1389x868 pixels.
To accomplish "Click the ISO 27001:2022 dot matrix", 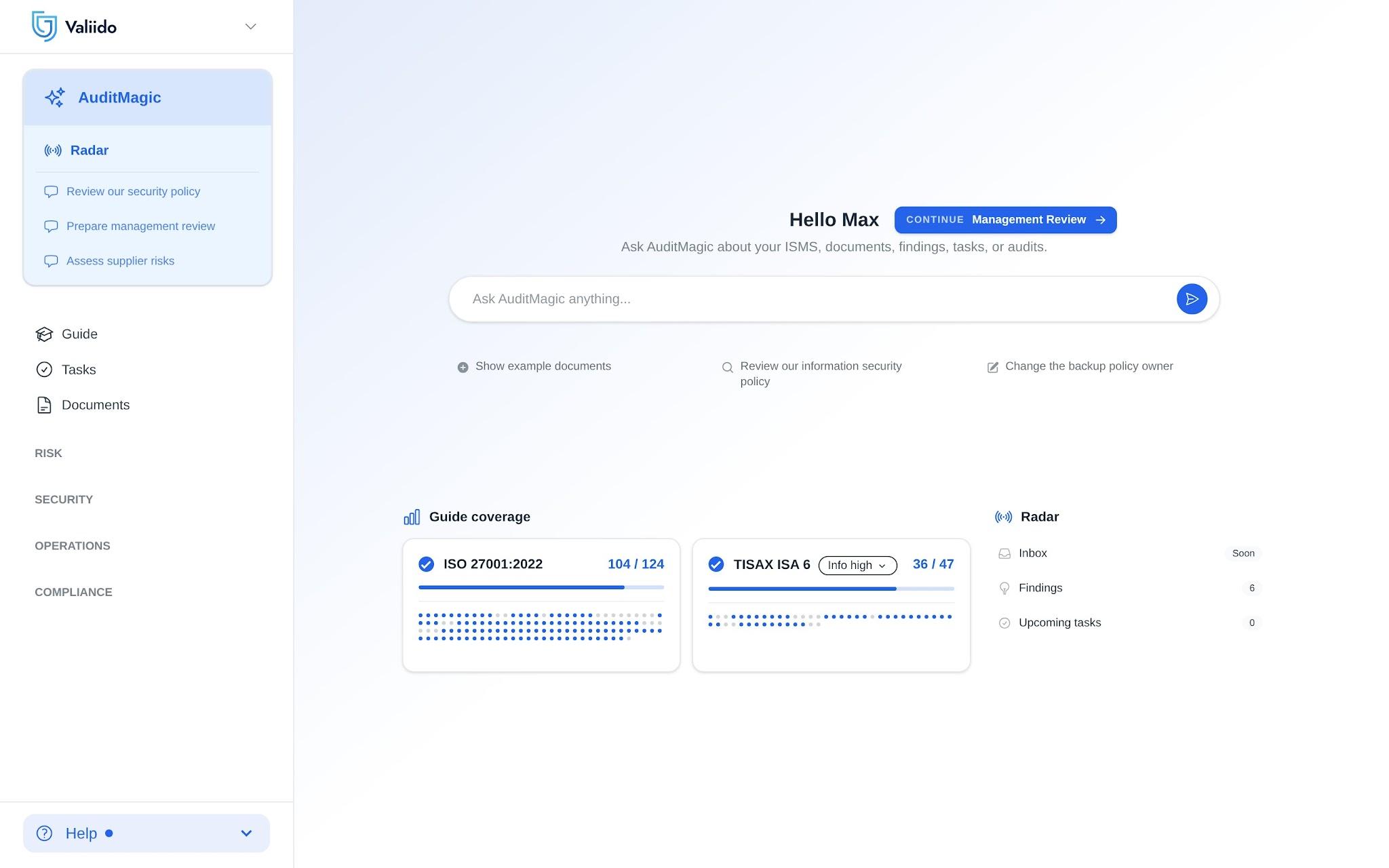I will point(541,627).
